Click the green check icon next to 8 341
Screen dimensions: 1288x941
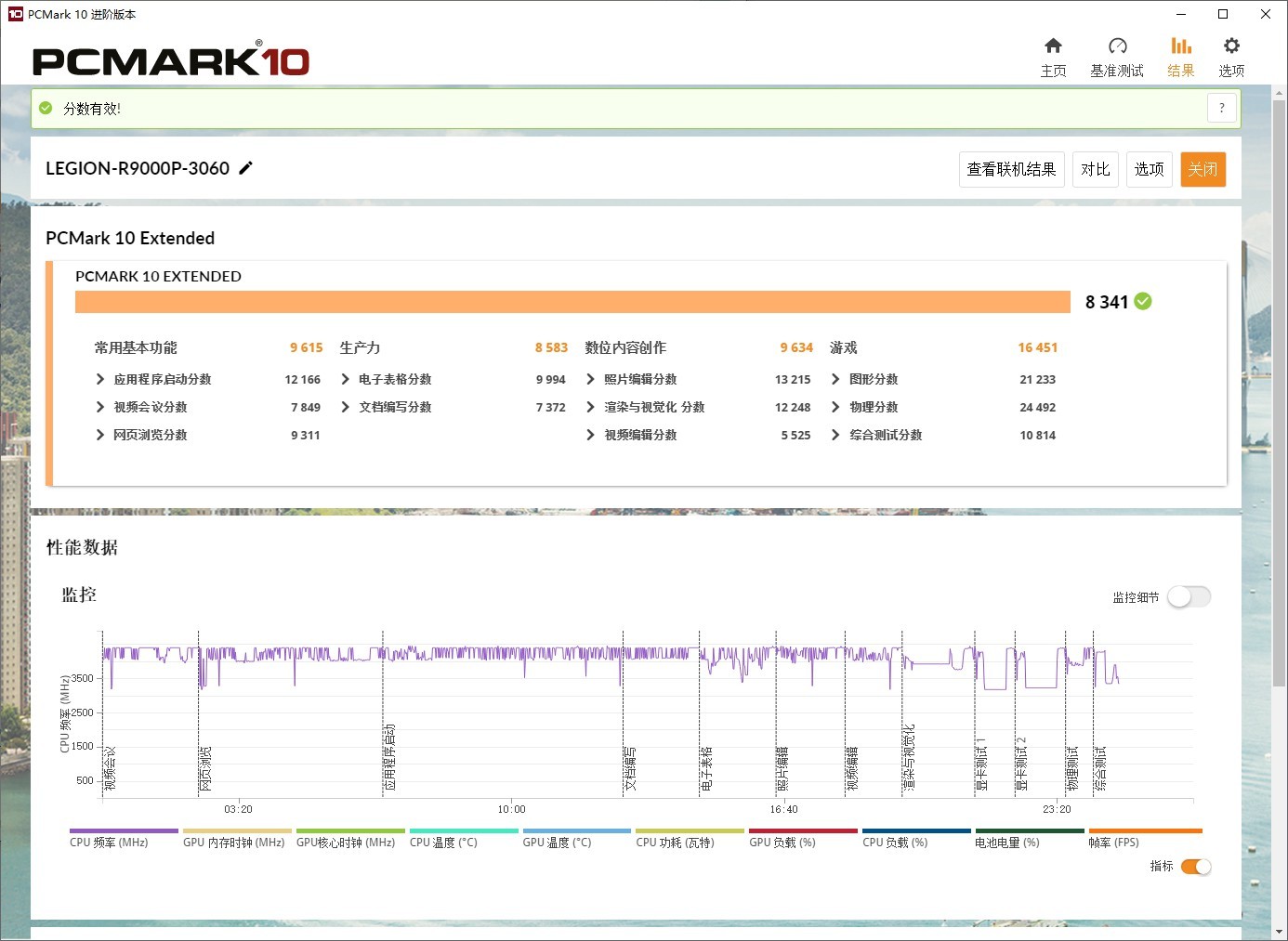pos(1143,301)
